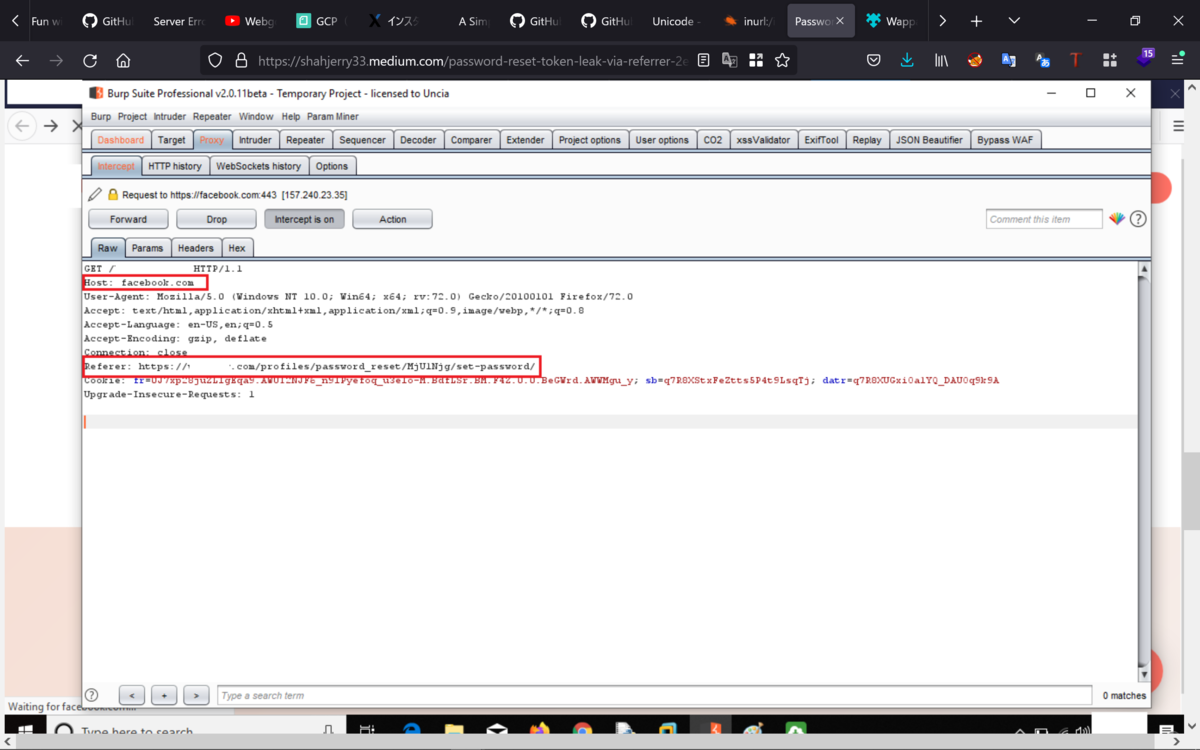Open the Project options tab
The height and width of the screenshot is (750, 1200).
590,140
